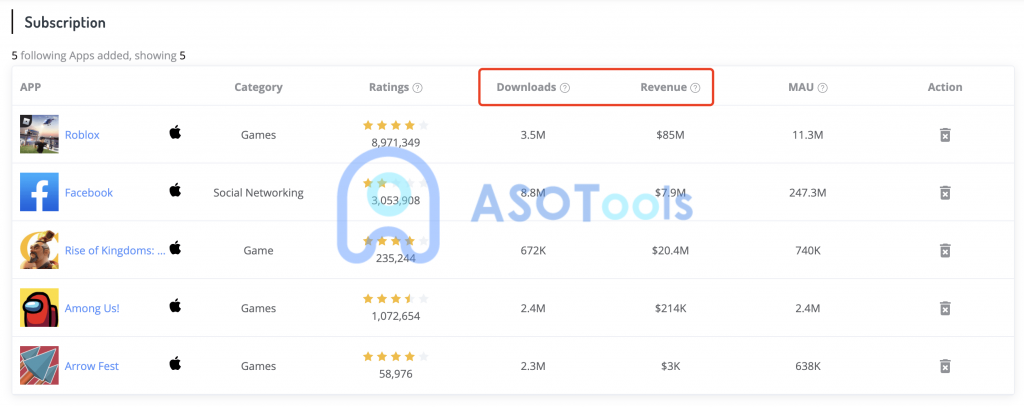Image resolution: width=1024 pixels, height=407 pixels.
Task: Open the Facebook app link
Action: point(89,193)
